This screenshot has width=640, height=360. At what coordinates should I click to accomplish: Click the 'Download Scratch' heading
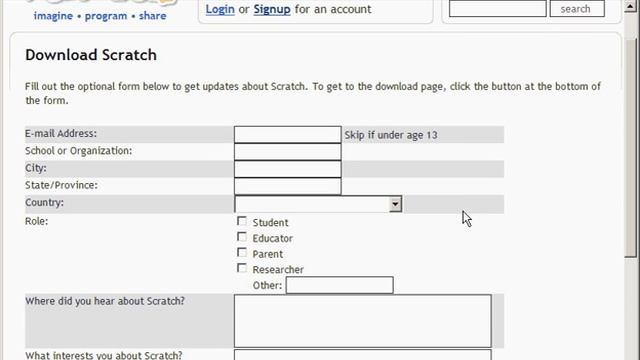[91, 55]
